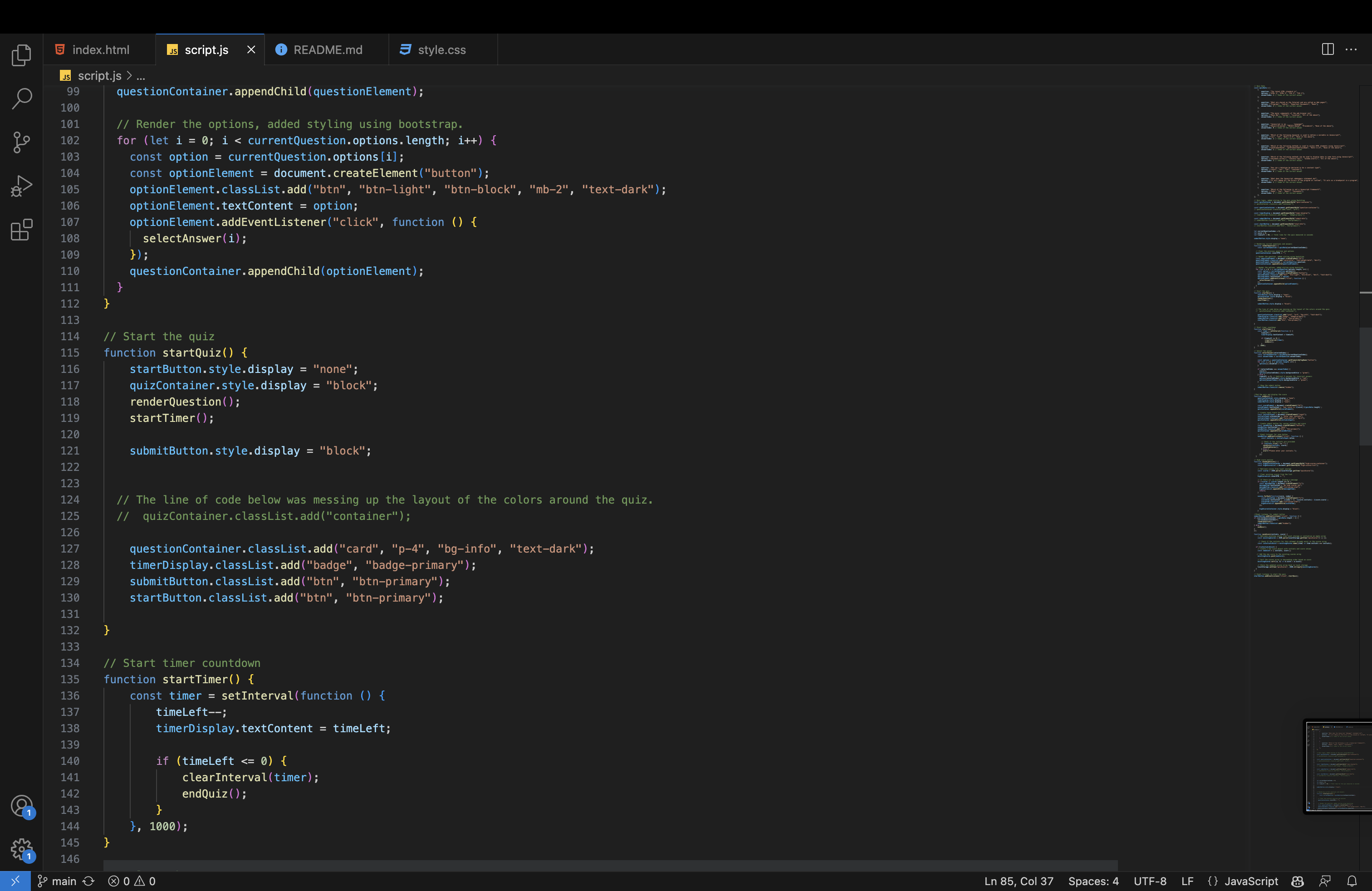Open the Accounts icon at bottom left
Image resolution: width=1372 pixels, height=891 pixels.
[x=21, y=806]
